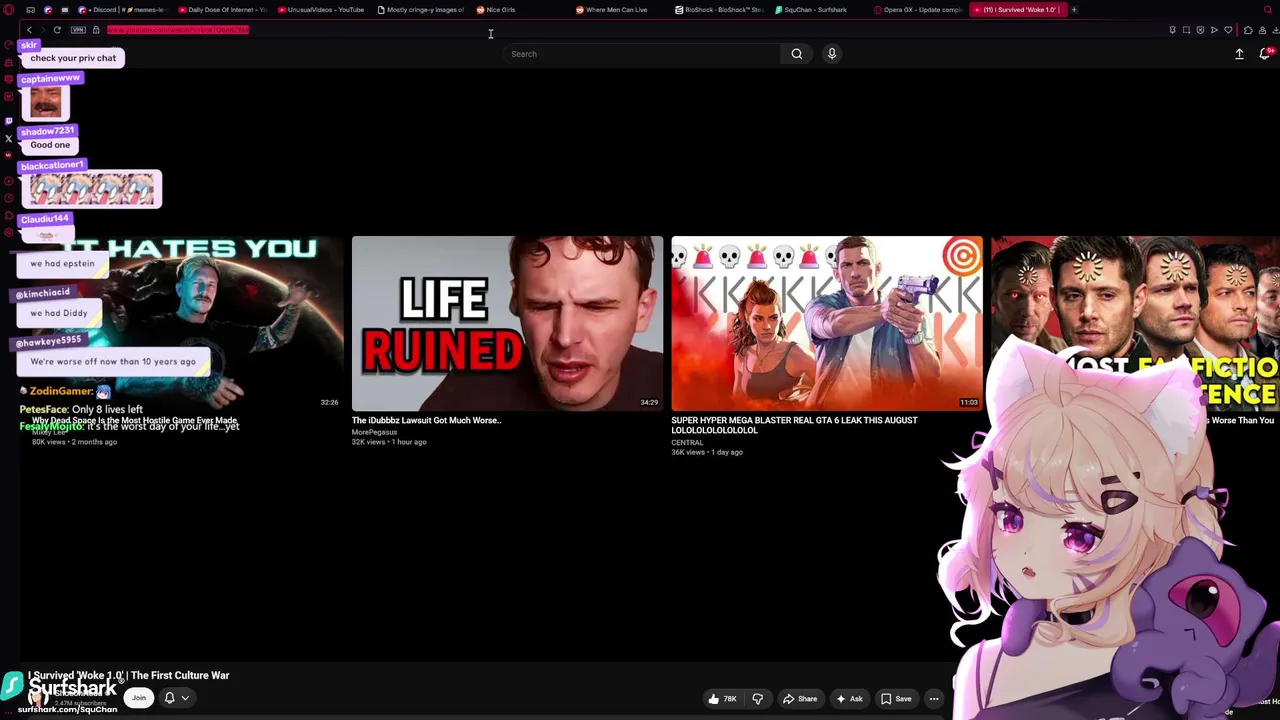Viewport: 1280px width, 720px height.
Task: Open Opera GX menu logo
Action: click(x=9, y=10)
